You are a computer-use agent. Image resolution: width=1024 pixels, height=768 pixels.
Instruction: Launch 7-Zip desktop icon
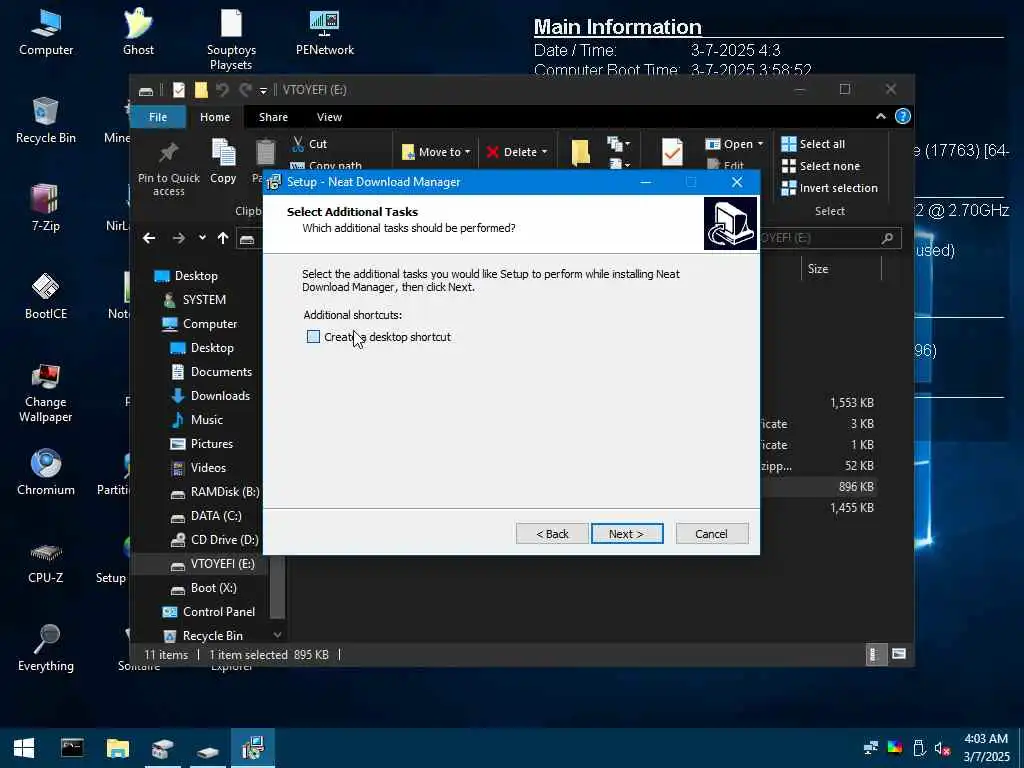(46, 208)
